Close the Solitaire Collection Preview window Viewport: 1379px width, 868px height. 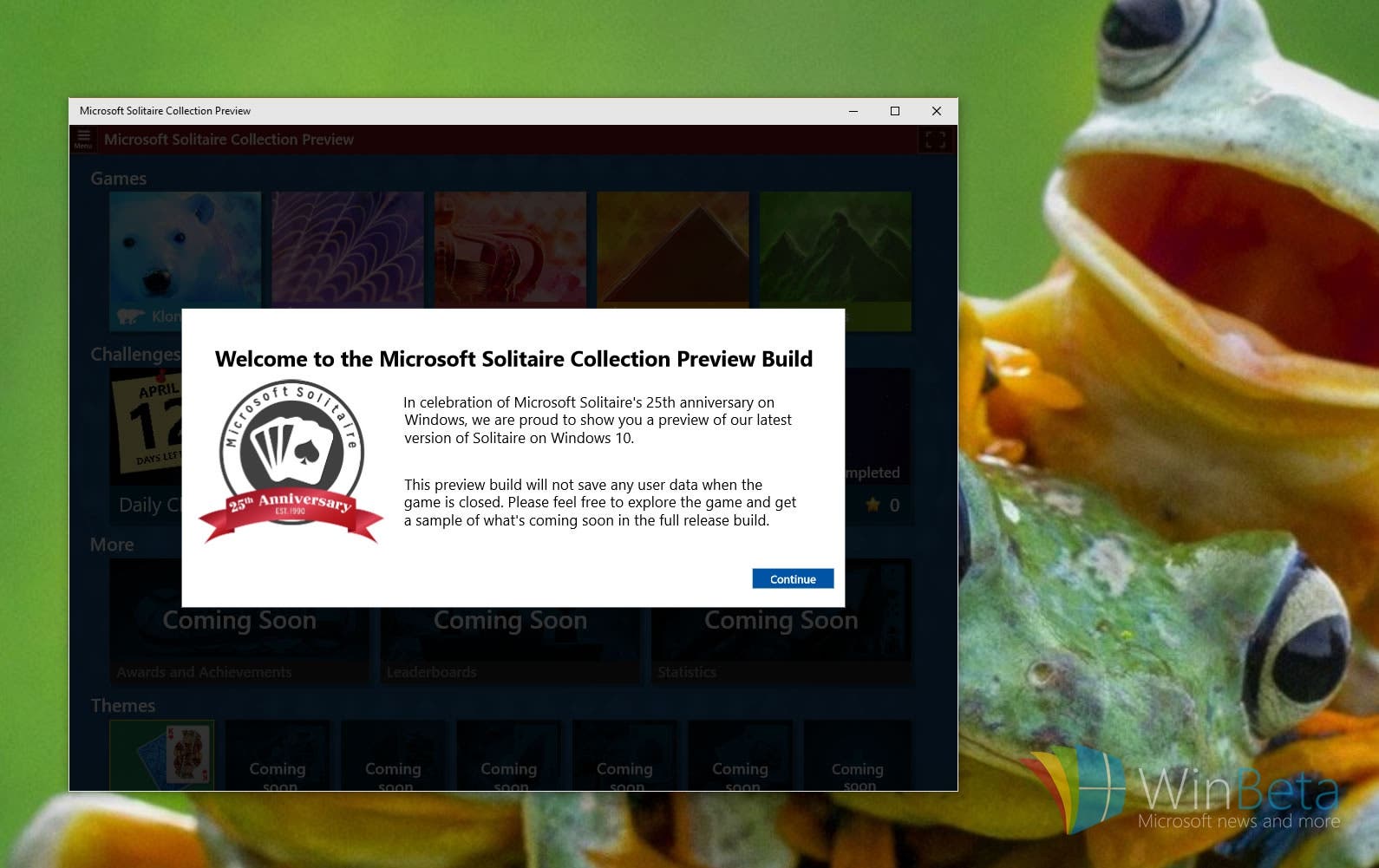[x=937, y=111]
